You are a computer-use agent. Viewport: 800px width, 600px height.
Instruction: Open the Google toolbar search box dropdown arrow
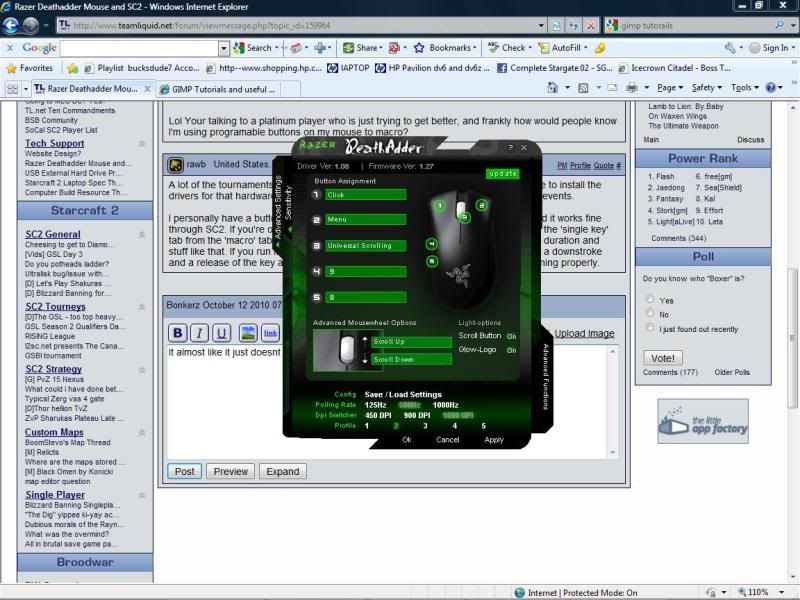click(x=223, y=48)
